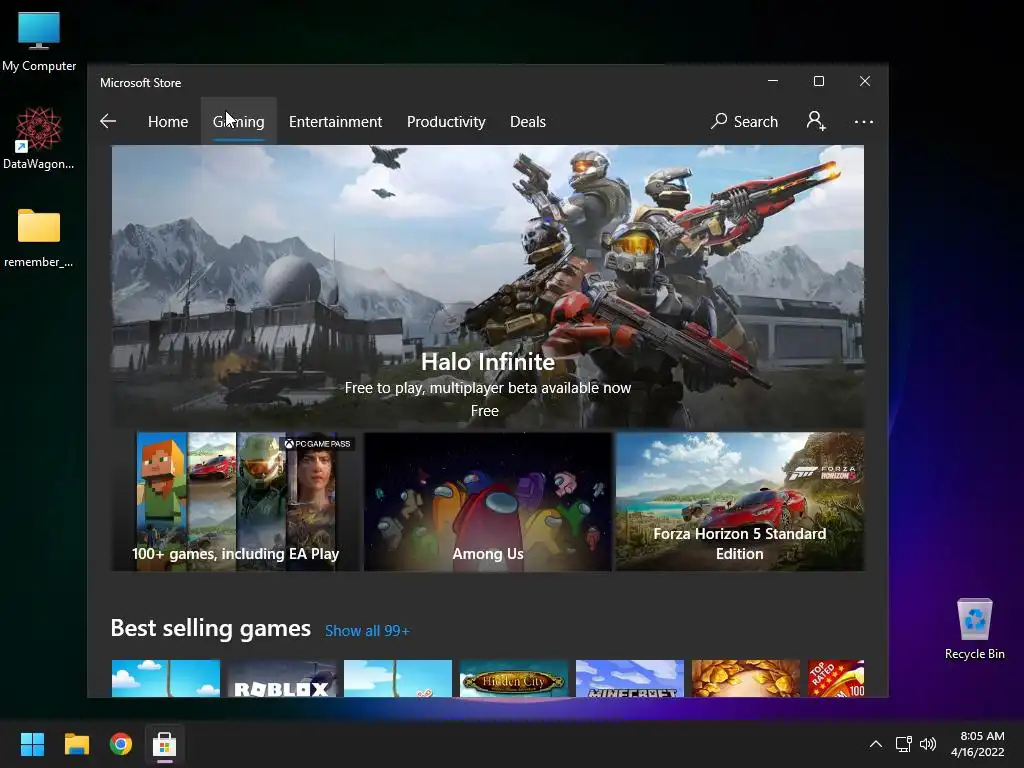Open the Home tab in Microsoft Store
Image resolution: width=1024 pixels, height=768 pixels.
pos(168,121)
